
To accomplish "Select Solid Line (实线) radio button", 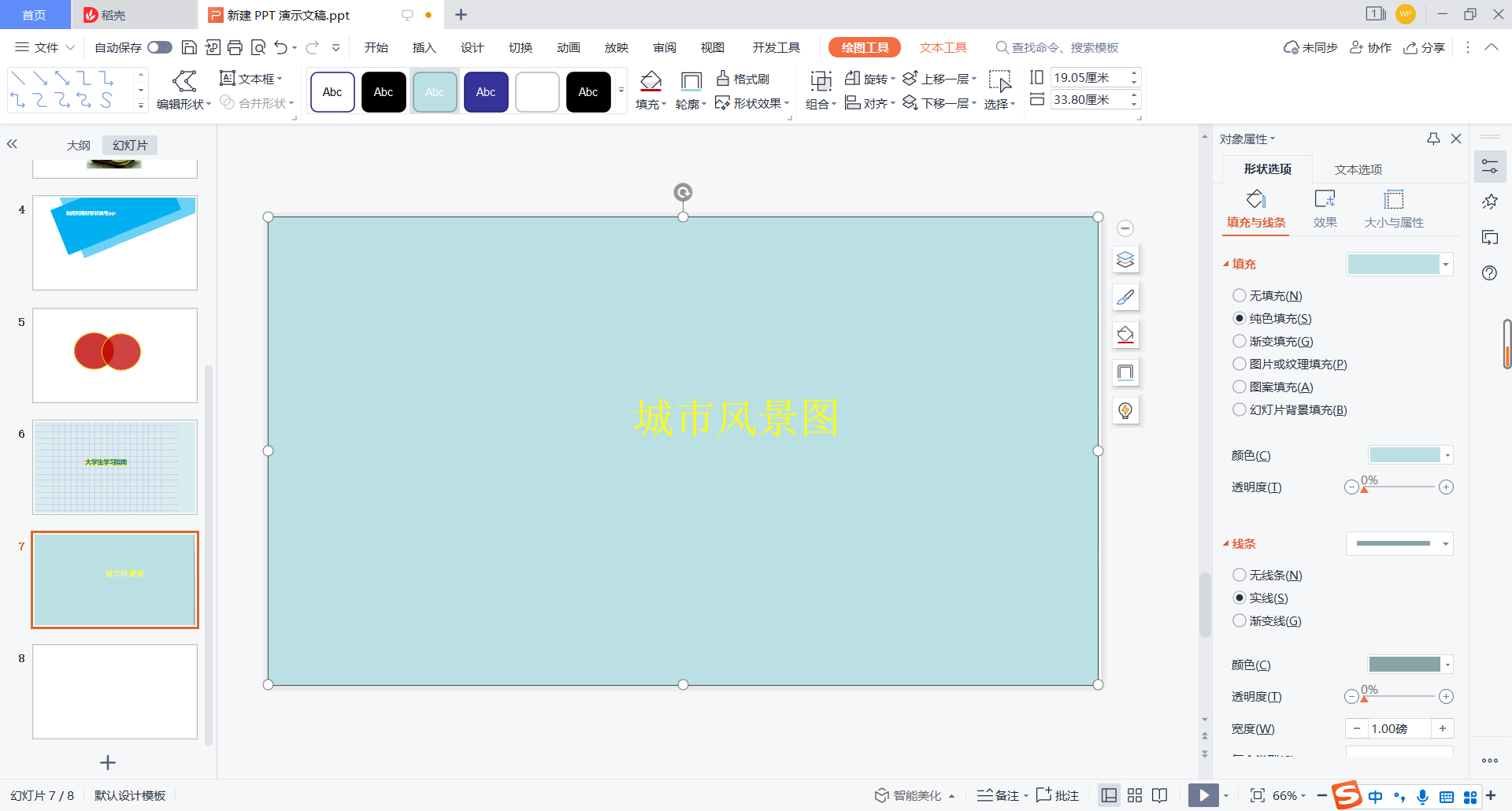I will 1240,598.
